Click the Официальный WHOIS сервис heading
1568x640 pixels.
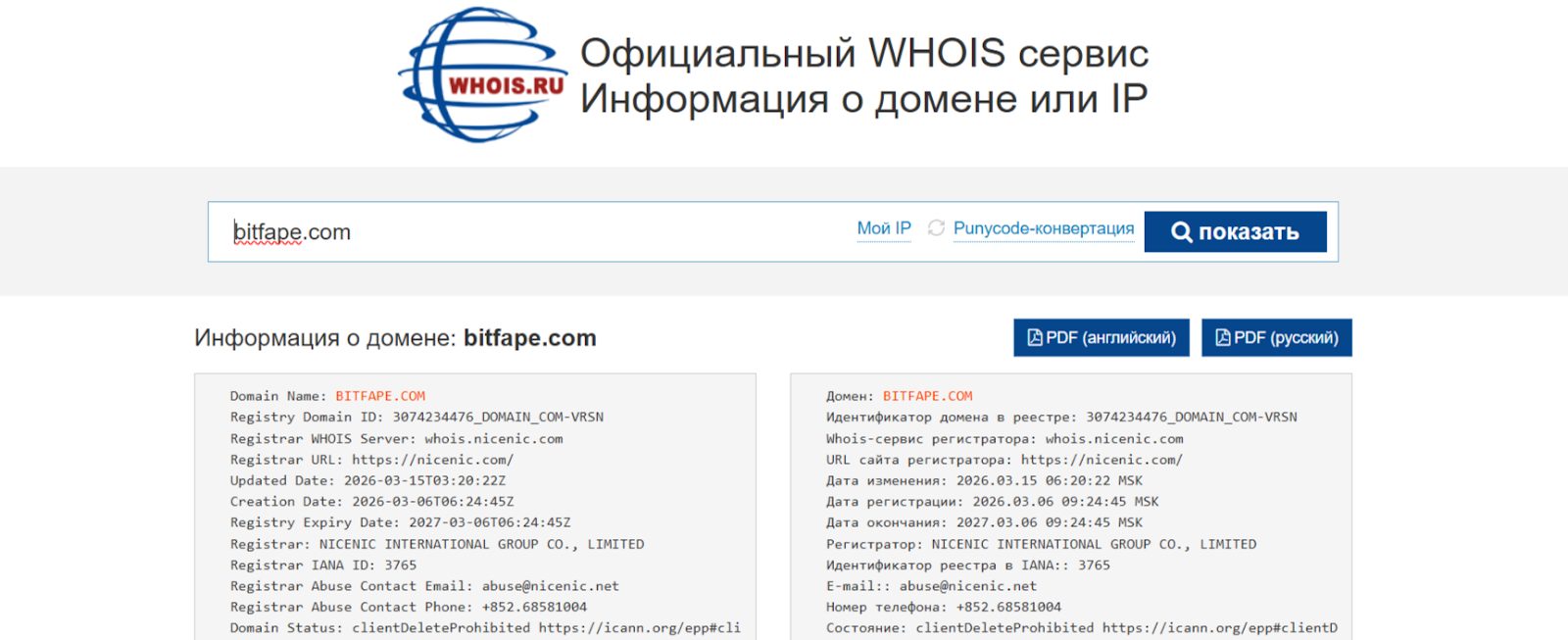[864, 53]
